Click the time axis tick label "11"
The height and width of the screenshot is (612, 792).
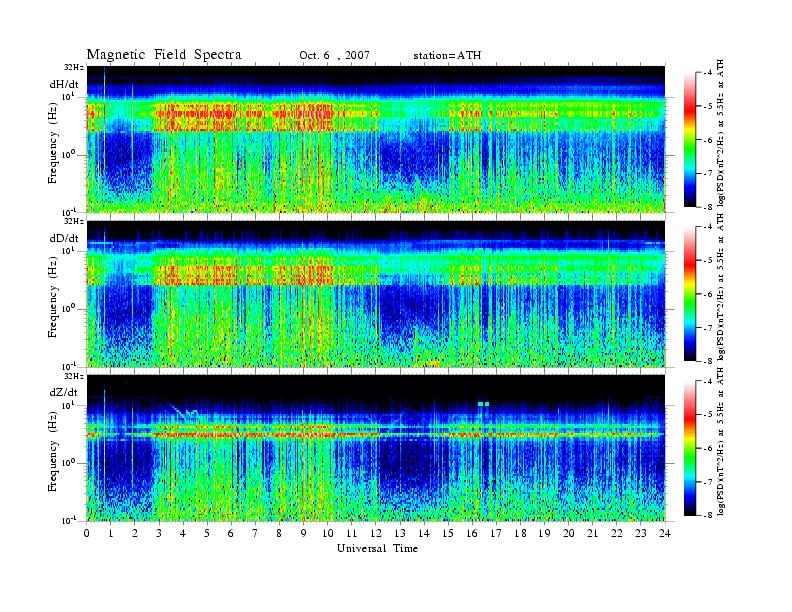tap(352, 533)
